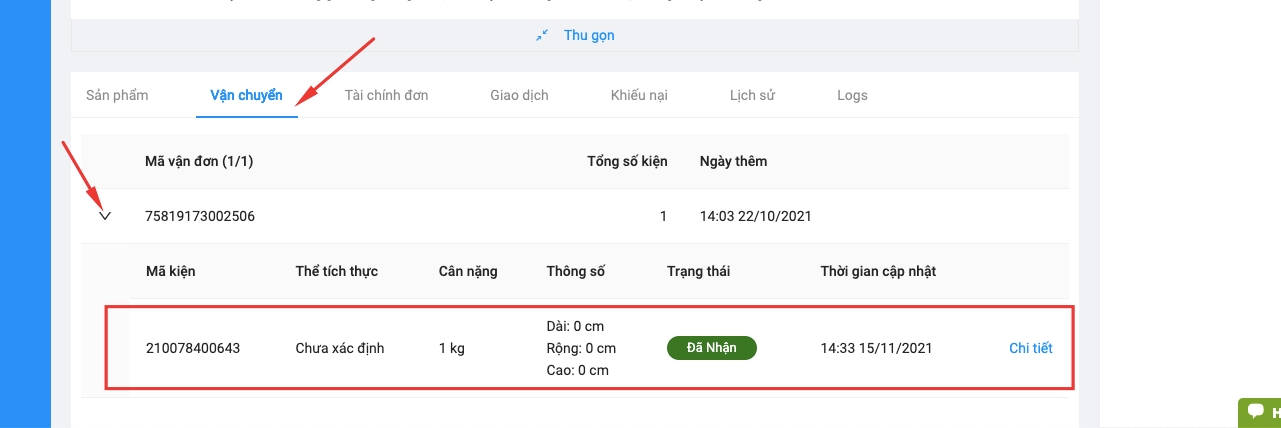Open the Chi tiết link for the package
The width and height of the screenshot is (1281, 428).
click(1030, 348)
